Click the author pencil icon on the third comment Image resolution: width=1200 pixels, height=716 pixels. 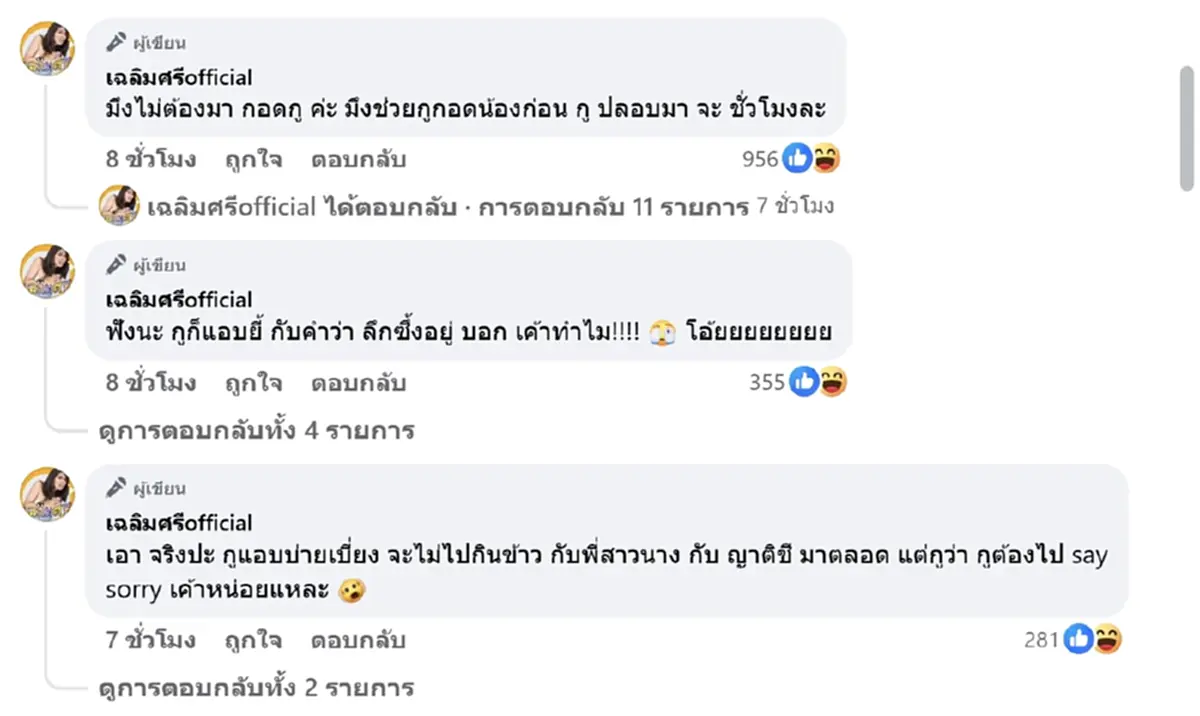coord(118,487)
